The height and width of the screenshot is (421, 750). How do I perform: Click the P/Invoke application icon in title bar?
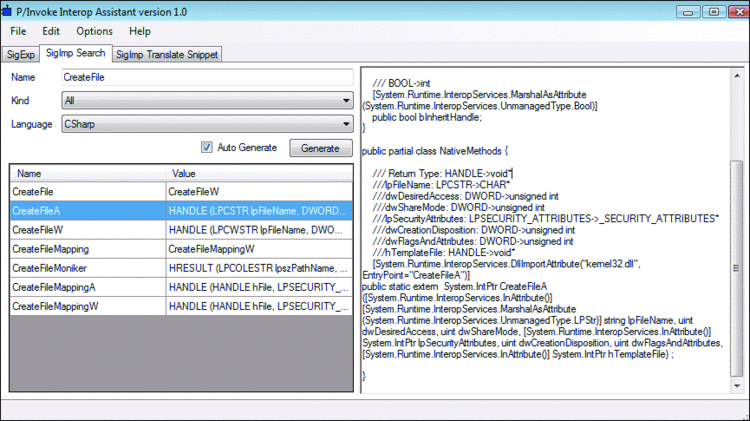[6, 11]
